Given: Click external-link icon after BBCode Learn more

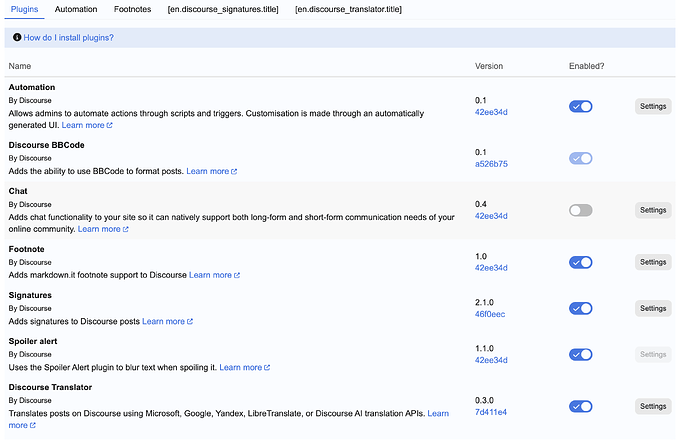Looking at the screenshot, I should (x=234, y=172).
